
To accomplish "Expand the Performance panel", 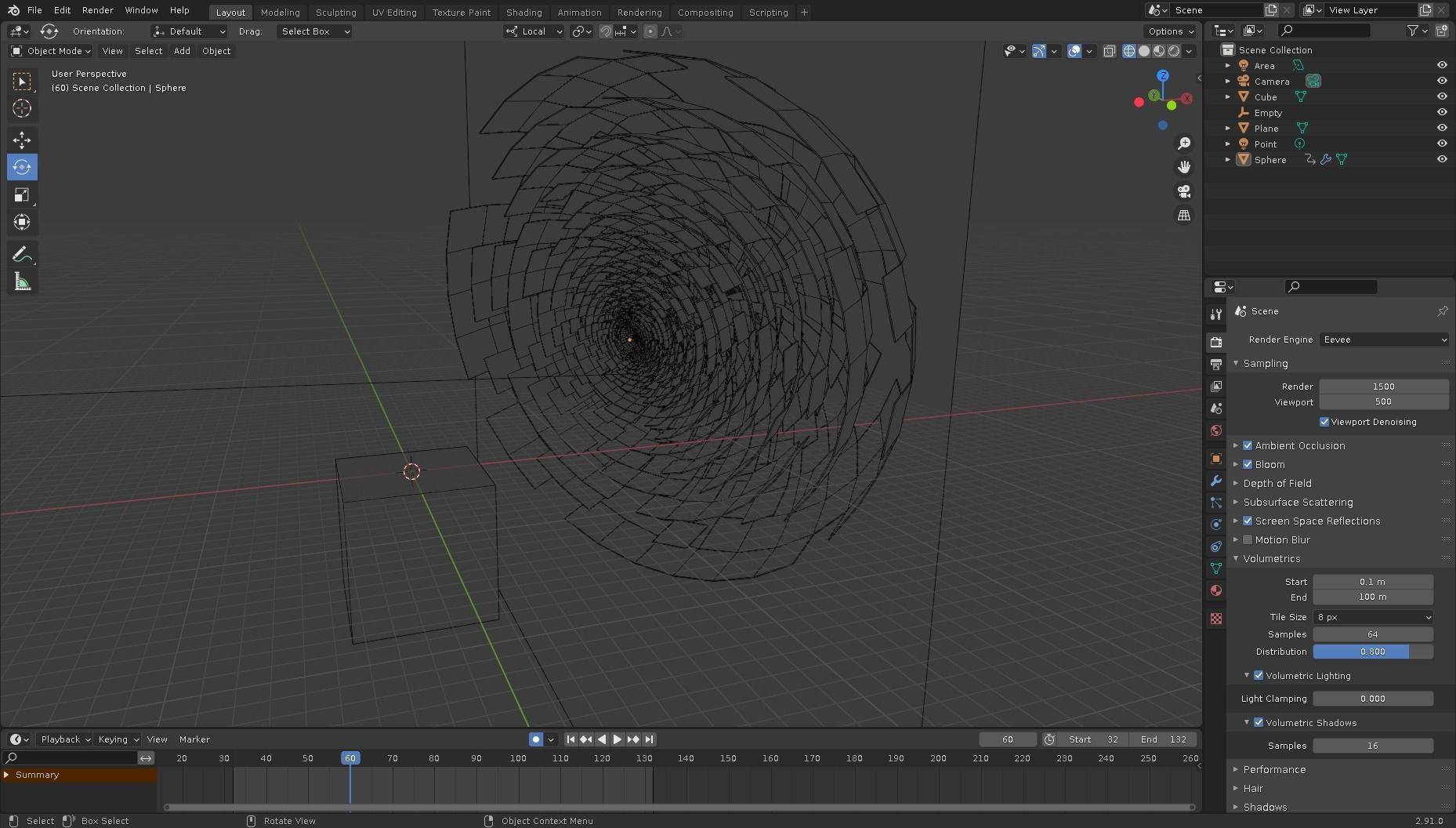I will click(1274, 769).
